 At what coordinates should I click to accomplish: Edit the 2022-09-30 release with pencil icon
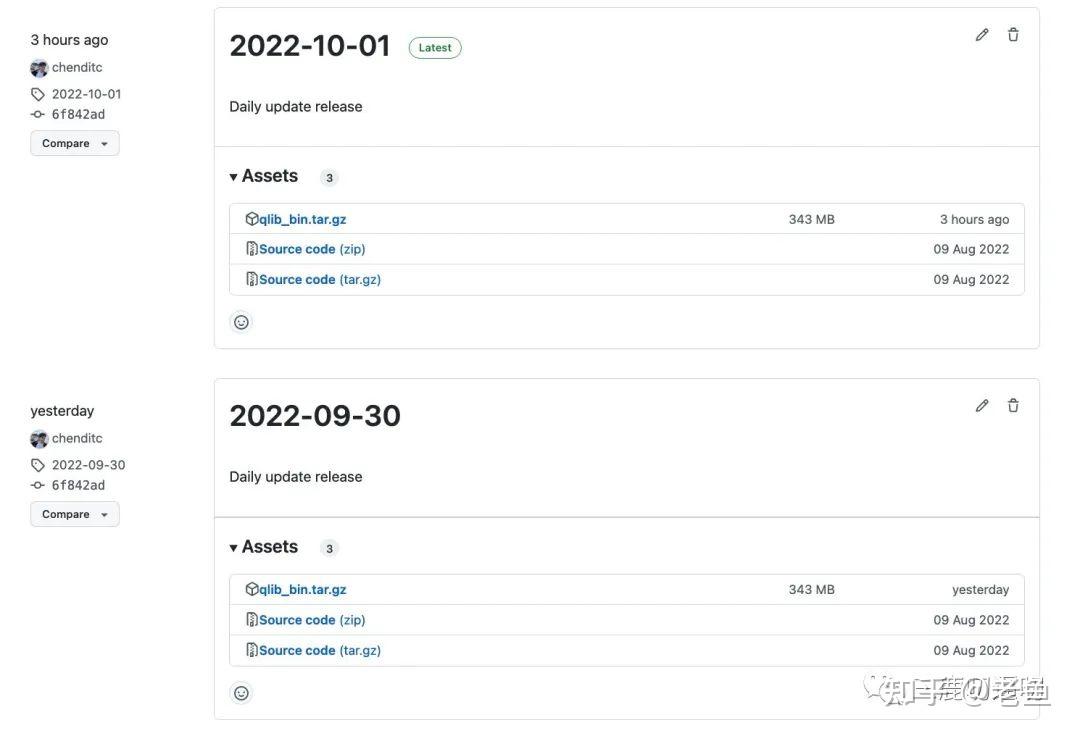point(982,406)
